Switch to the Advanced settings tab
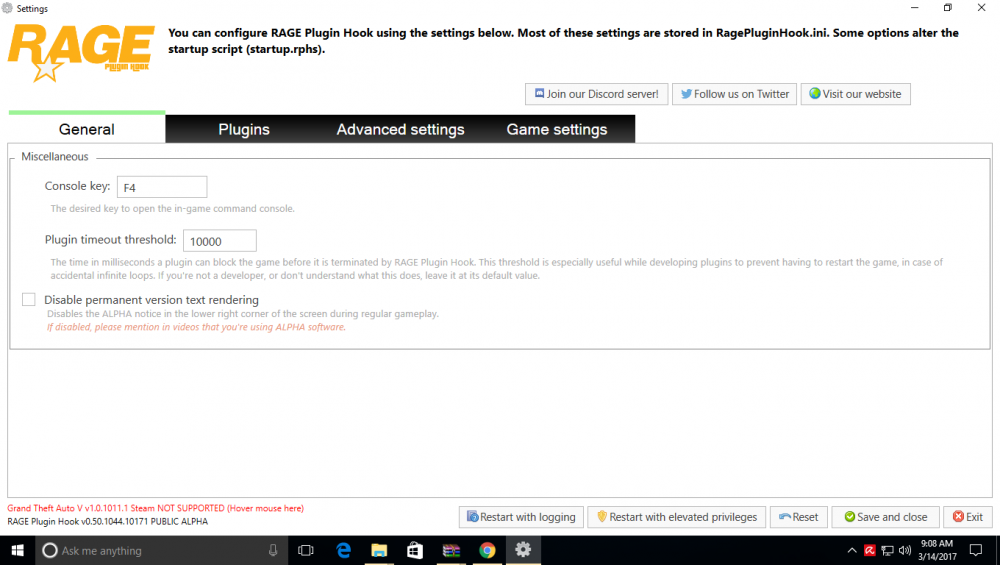1000x565 pixels. point(401,129)
